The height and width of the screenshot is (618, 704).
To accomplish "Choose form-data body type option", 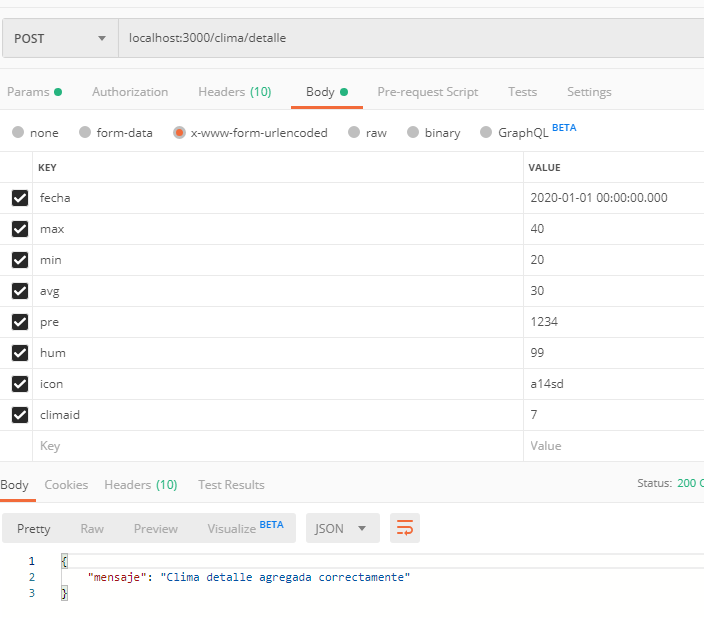I will (x=85, y=132).
